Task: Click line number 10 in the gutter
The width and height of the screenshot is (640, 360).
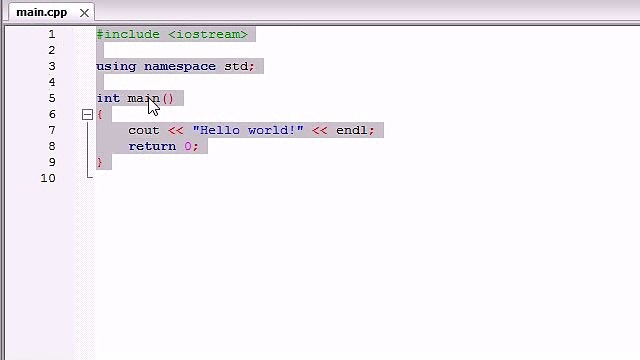Action: point(48,178)
